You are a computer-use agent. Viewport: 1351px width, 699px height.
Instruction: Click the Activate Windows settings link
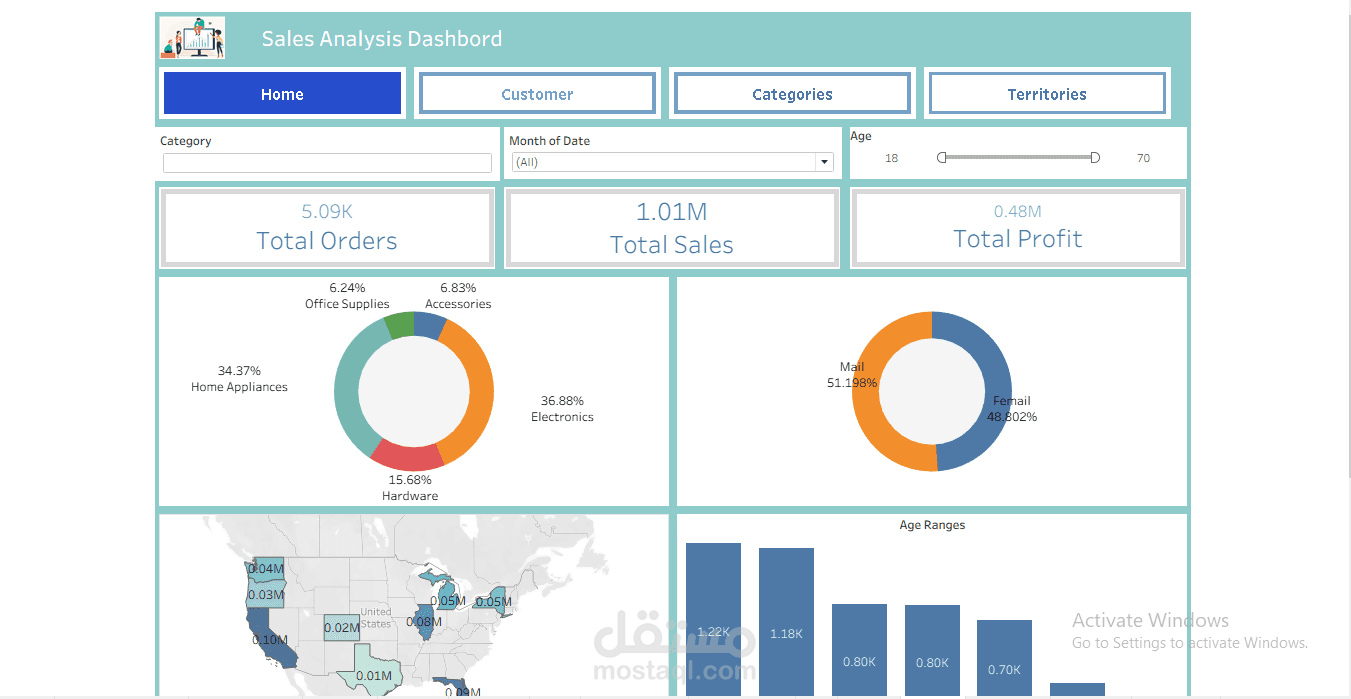click(x=1190, y=642)
